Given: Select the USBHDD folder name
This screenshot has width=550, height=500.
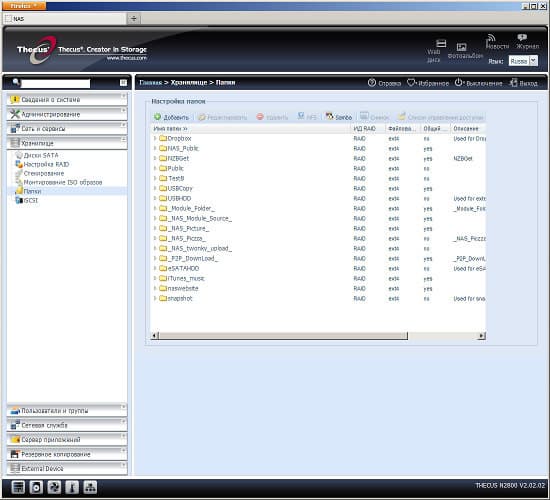Looking at the screenshot, I should point(179,198).
